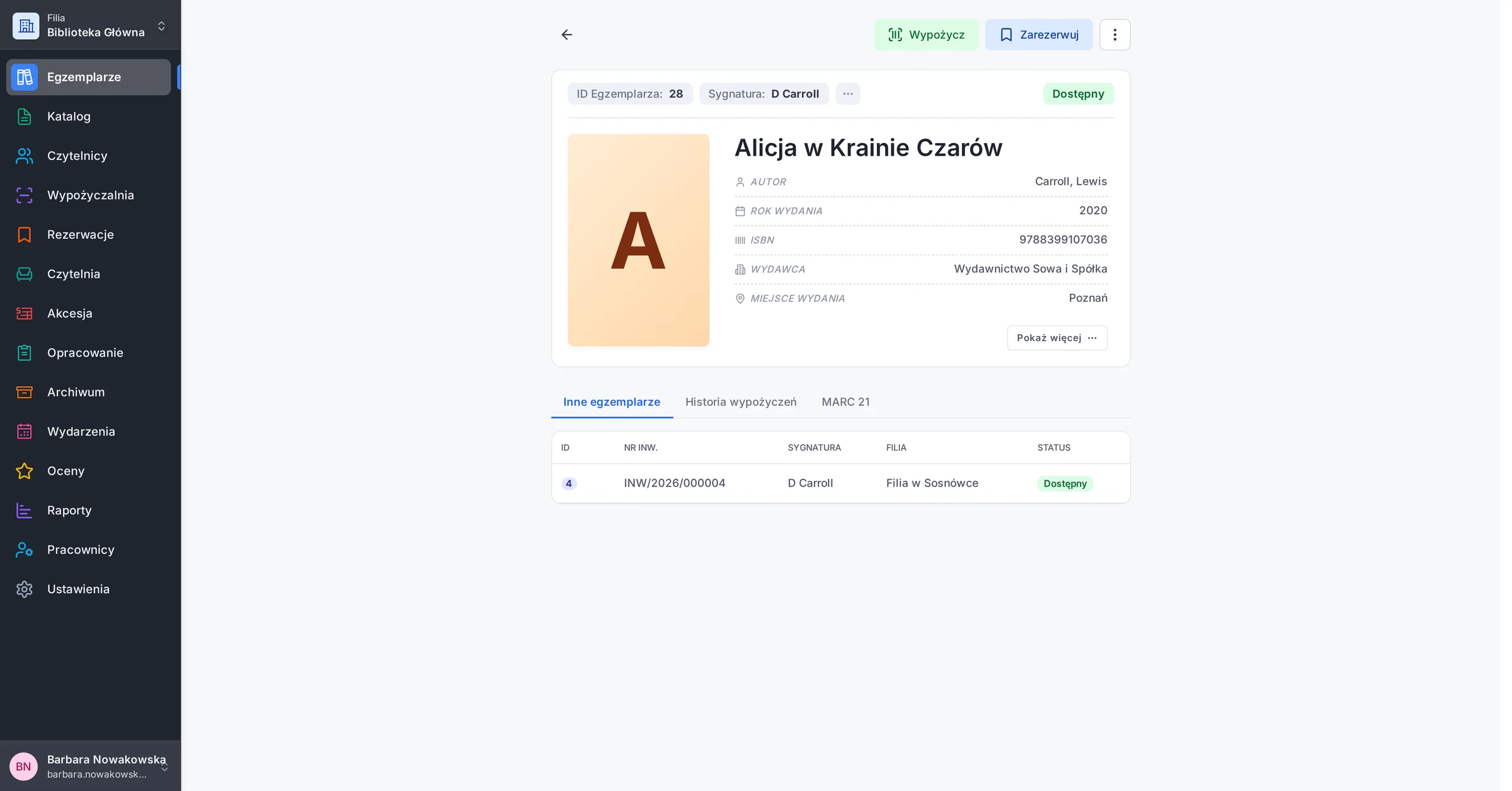
Task: Click the STATUS column header
Action: pyautogui.click(x=1053, y=447)
